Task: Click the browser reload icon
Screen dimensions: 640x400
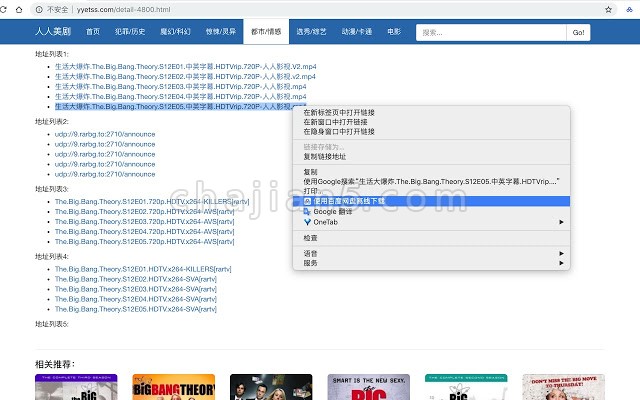Action: pos(3,9)
